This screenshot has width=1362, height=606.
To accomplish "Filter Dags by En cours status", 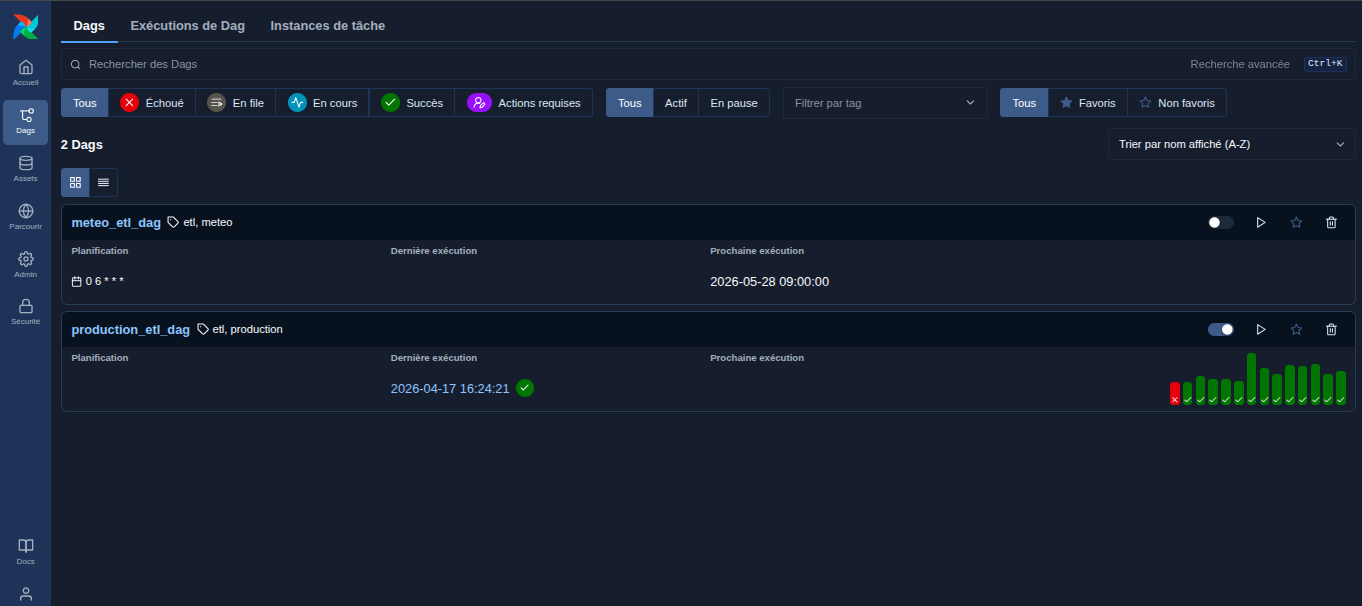I will point(323,103).
